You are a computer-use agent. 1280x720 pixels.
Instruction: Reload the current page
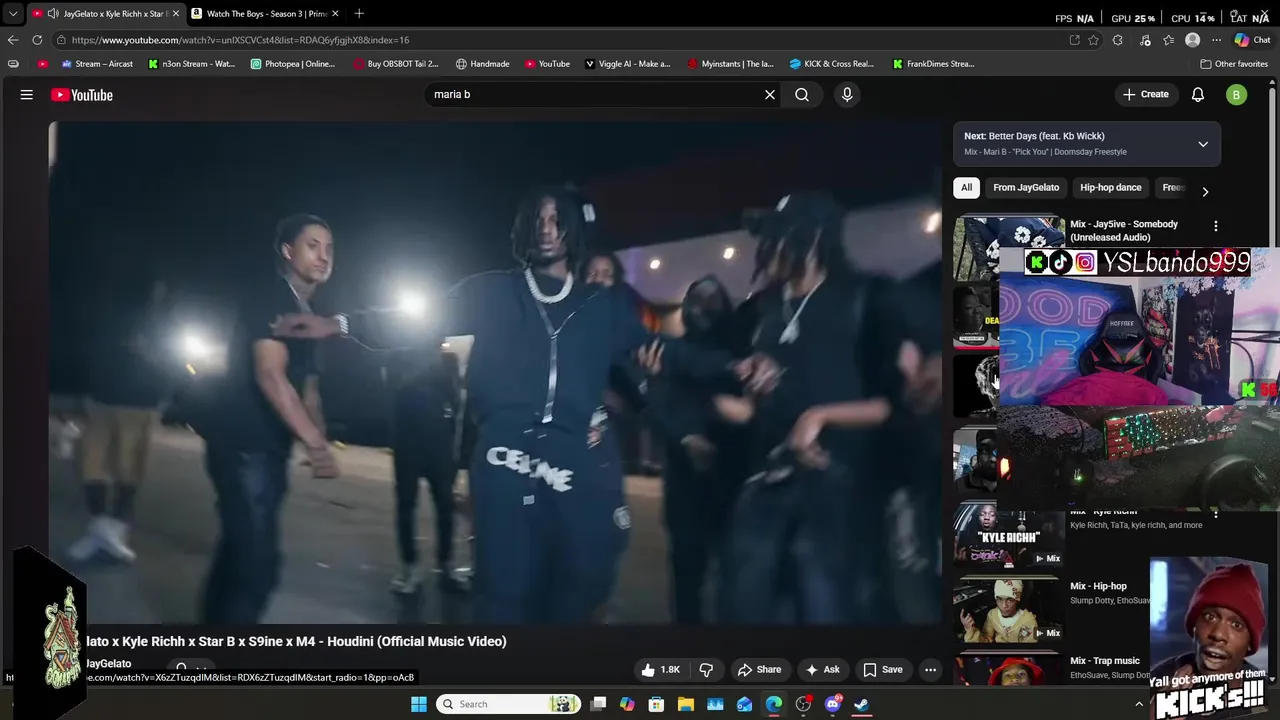37,40
